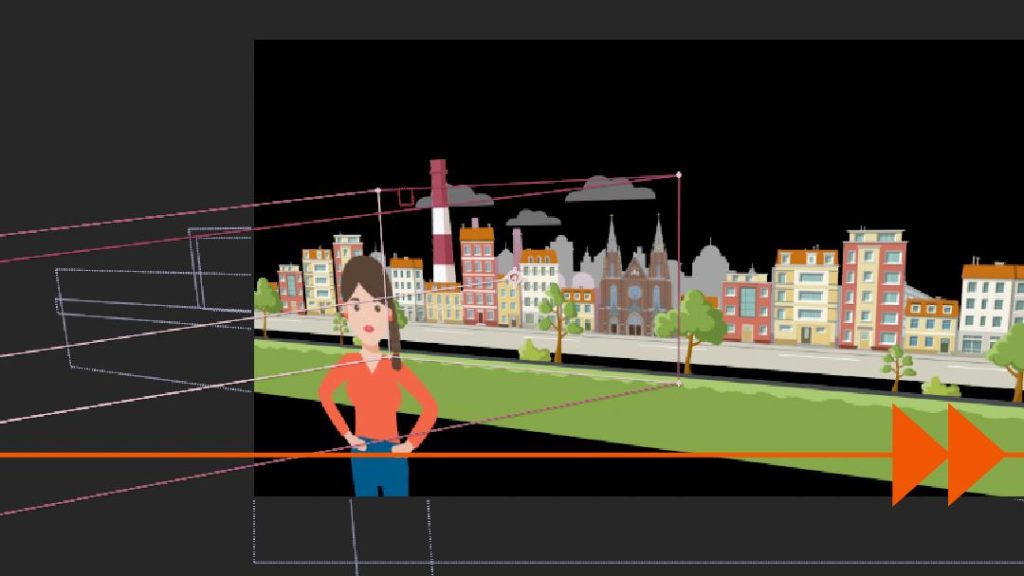Select the brown twin-spire cathedral
The height and width of the screenshot is (576, 1024).
coord(634,285)
